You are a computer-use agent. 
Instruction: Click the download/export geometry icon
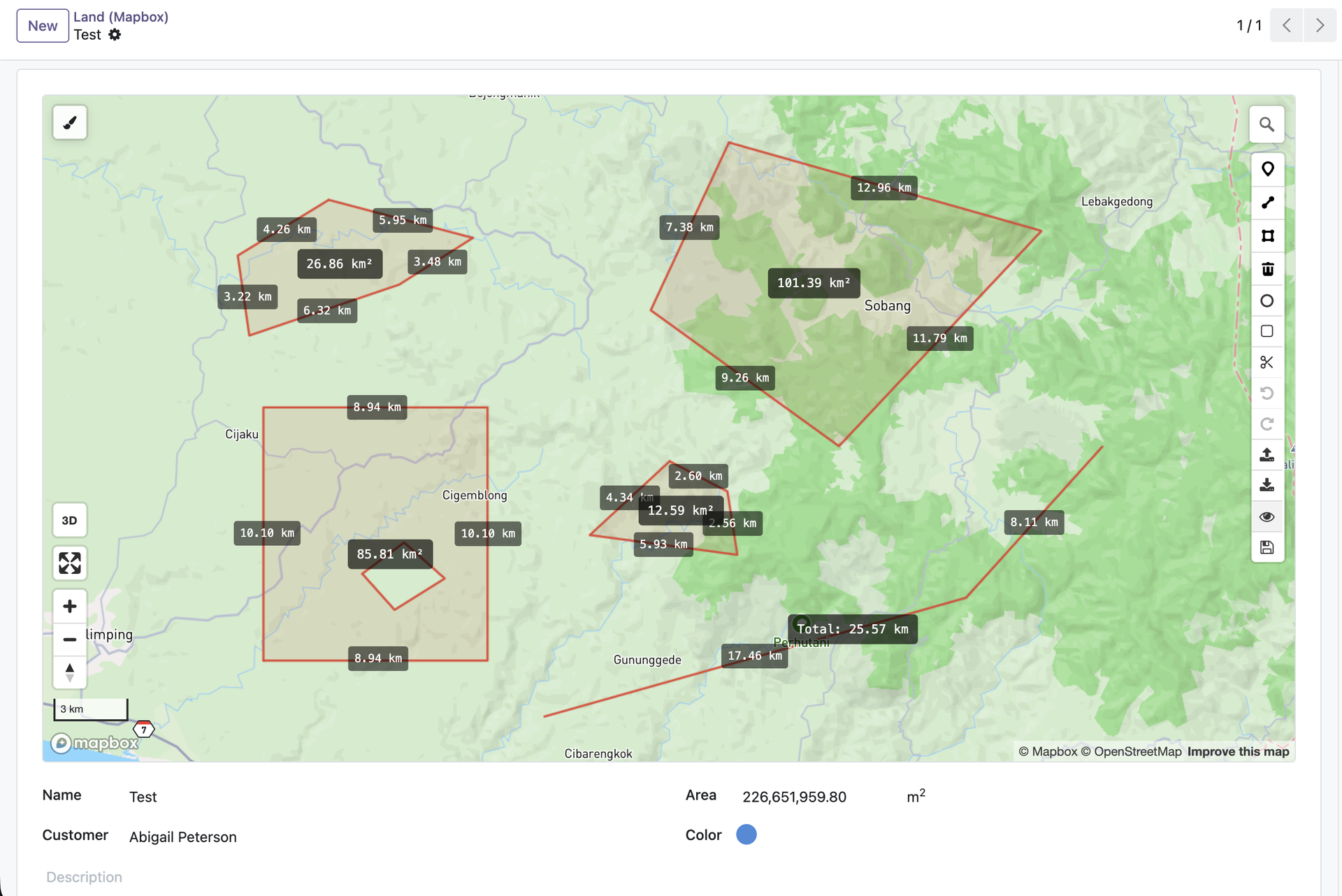coord(1267,485)
